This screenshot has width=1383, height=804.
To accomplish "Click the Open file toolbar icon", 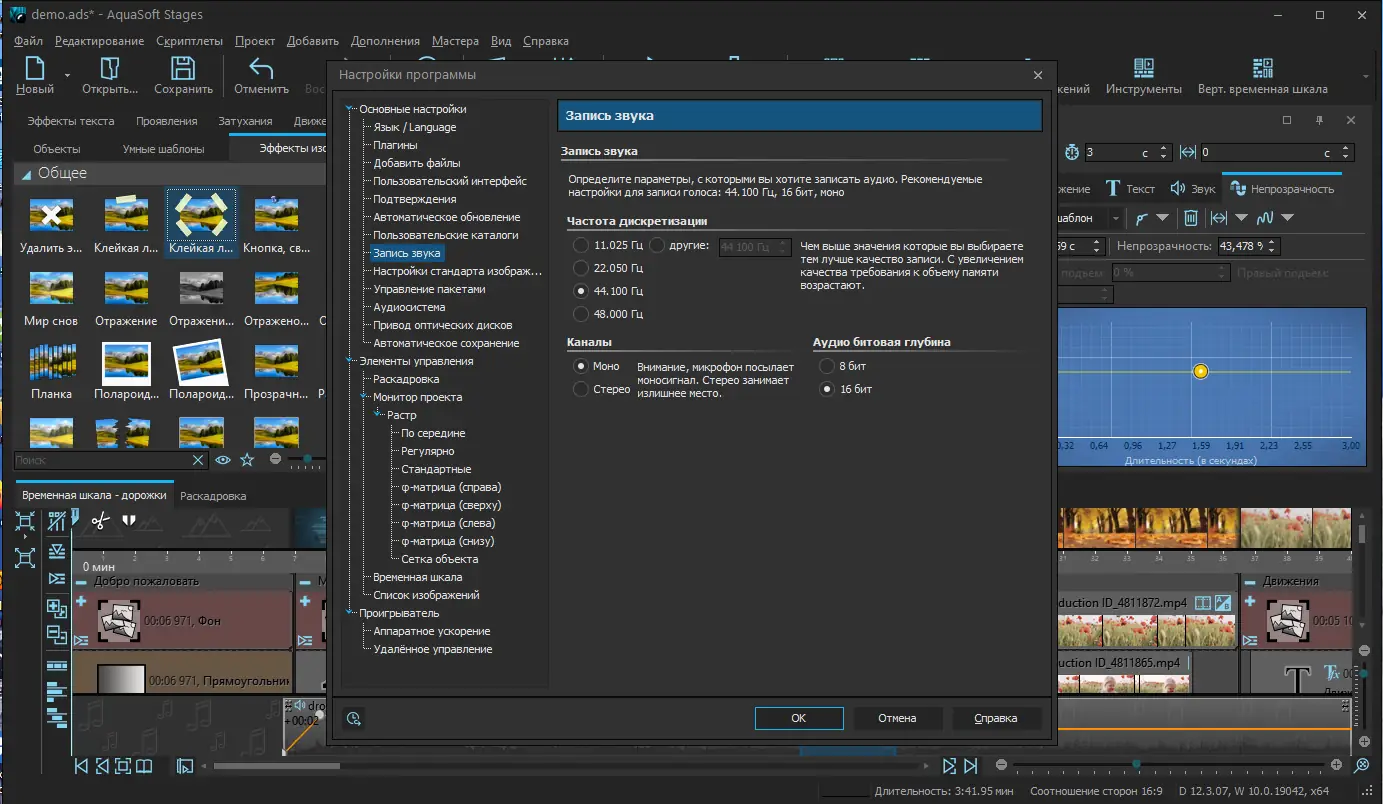I will 110,69.
